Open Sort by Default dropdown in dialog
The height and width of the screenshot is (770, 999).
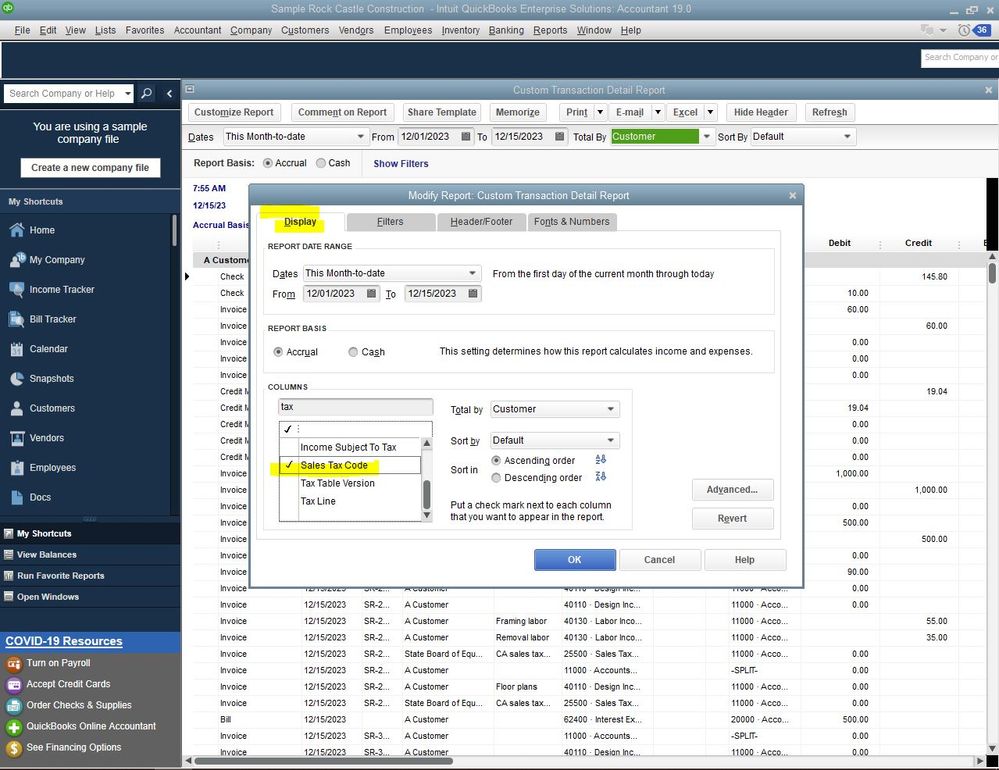[x=610, y=440]
